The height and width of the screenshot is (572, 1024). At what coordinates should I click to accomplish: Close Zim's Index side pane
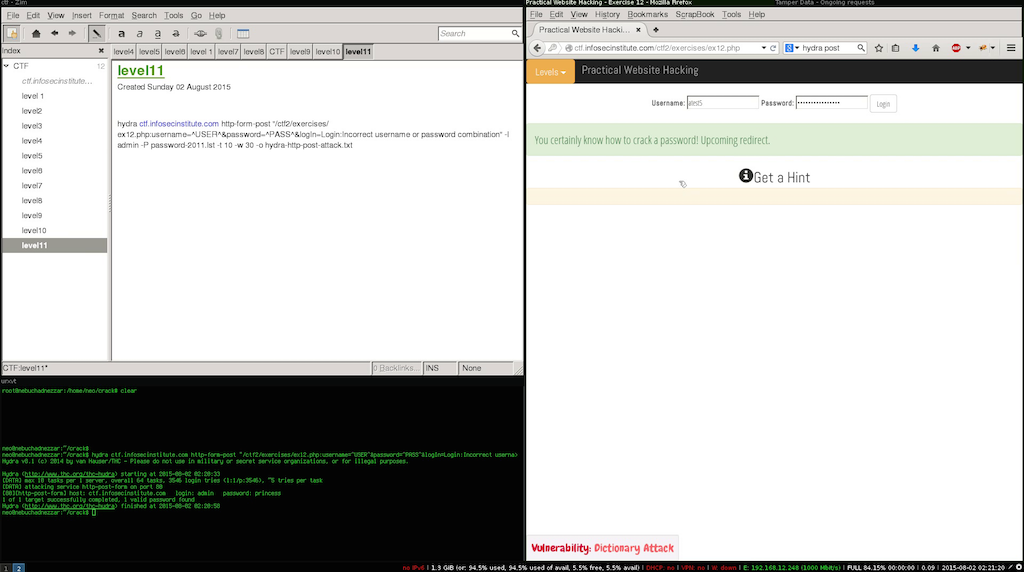pos(101,51)
